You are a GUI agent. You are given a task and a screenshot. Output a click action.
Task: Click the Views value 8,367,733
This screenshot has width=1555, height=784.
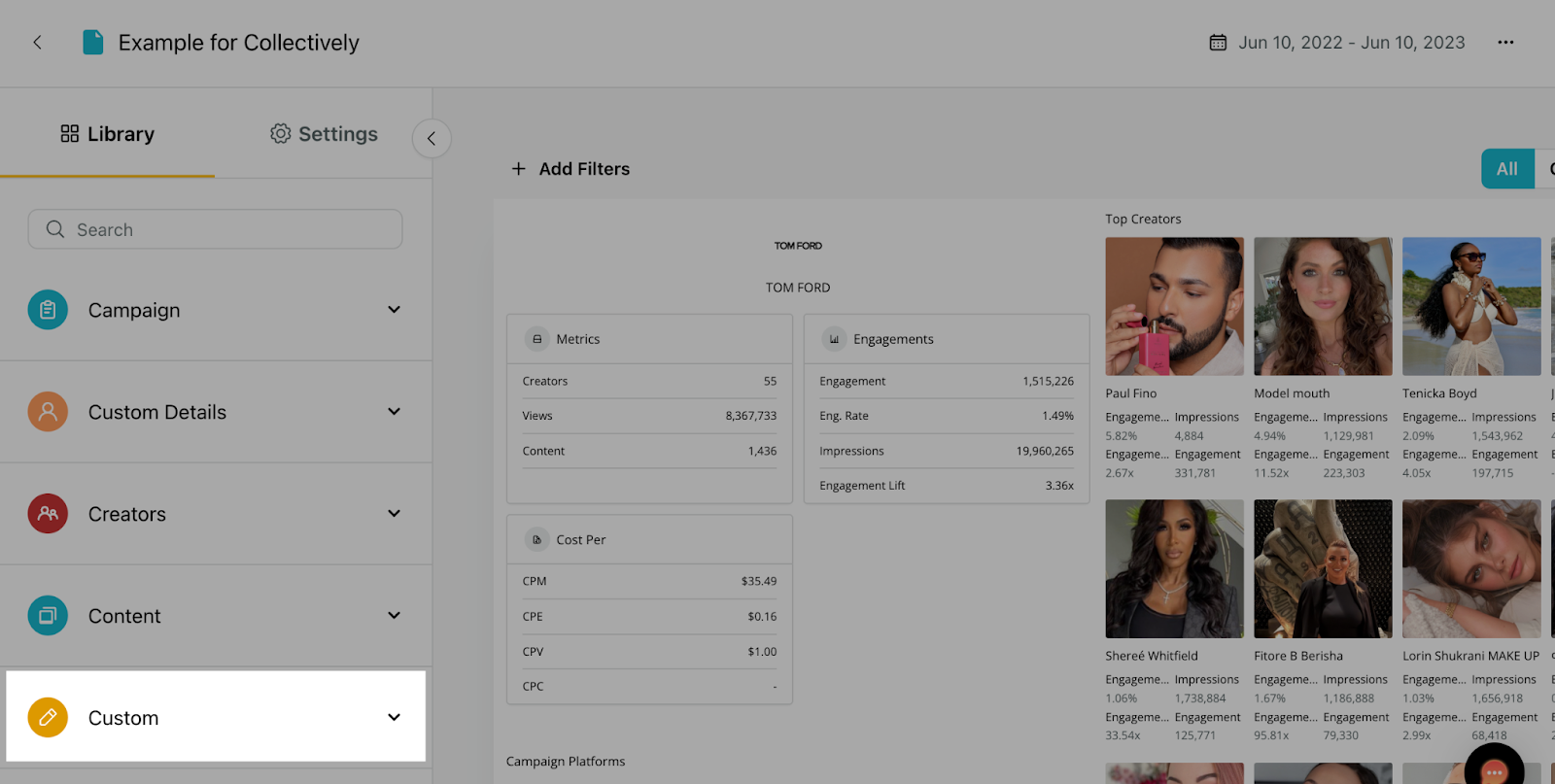(751, 416)
